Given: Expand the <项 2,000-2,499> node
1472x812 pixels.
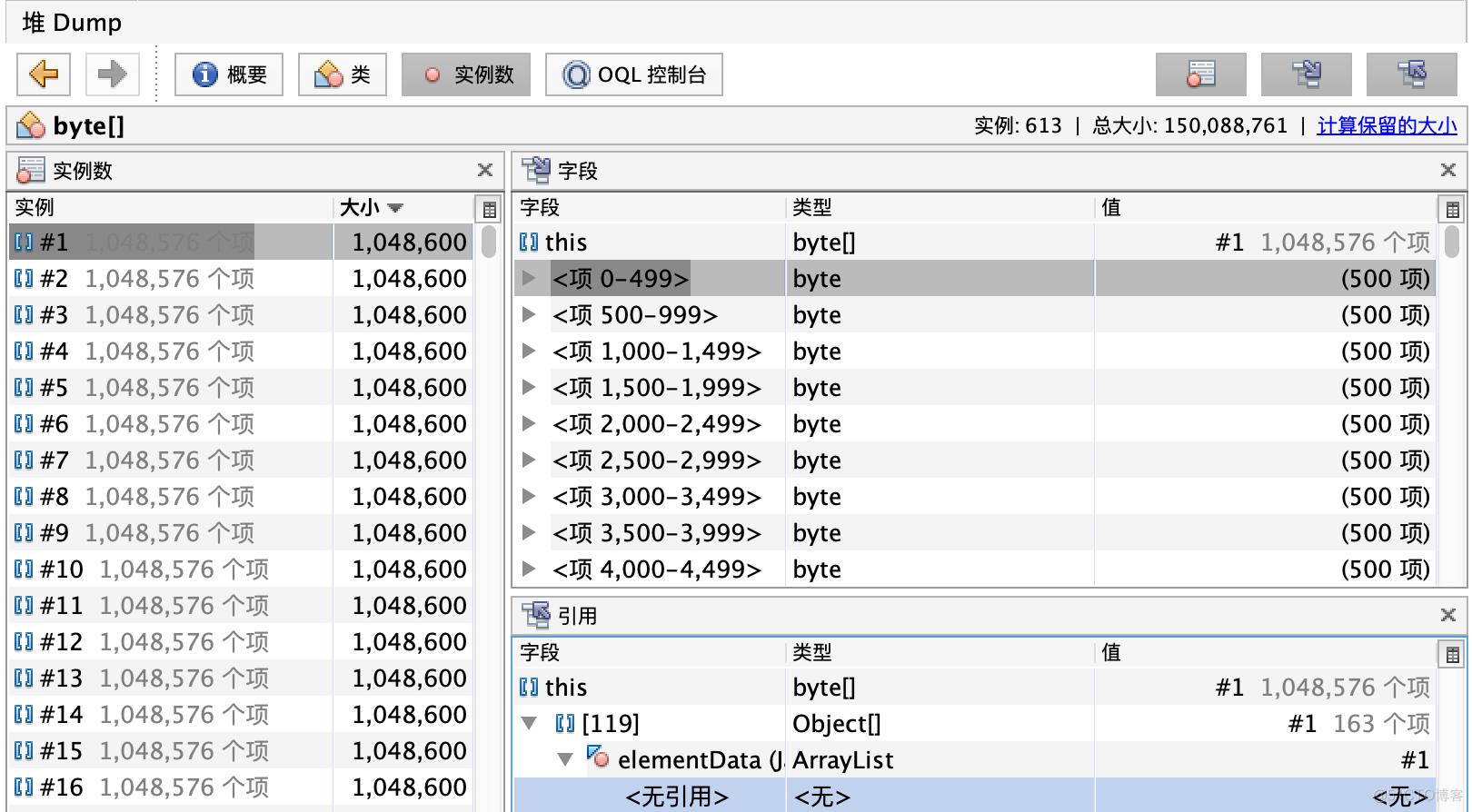Looking at the screenshot, I should pos(529,424).
